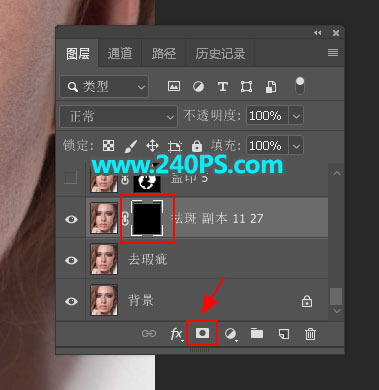Switch to the 历史记录 tab

[x=220, y=53]
